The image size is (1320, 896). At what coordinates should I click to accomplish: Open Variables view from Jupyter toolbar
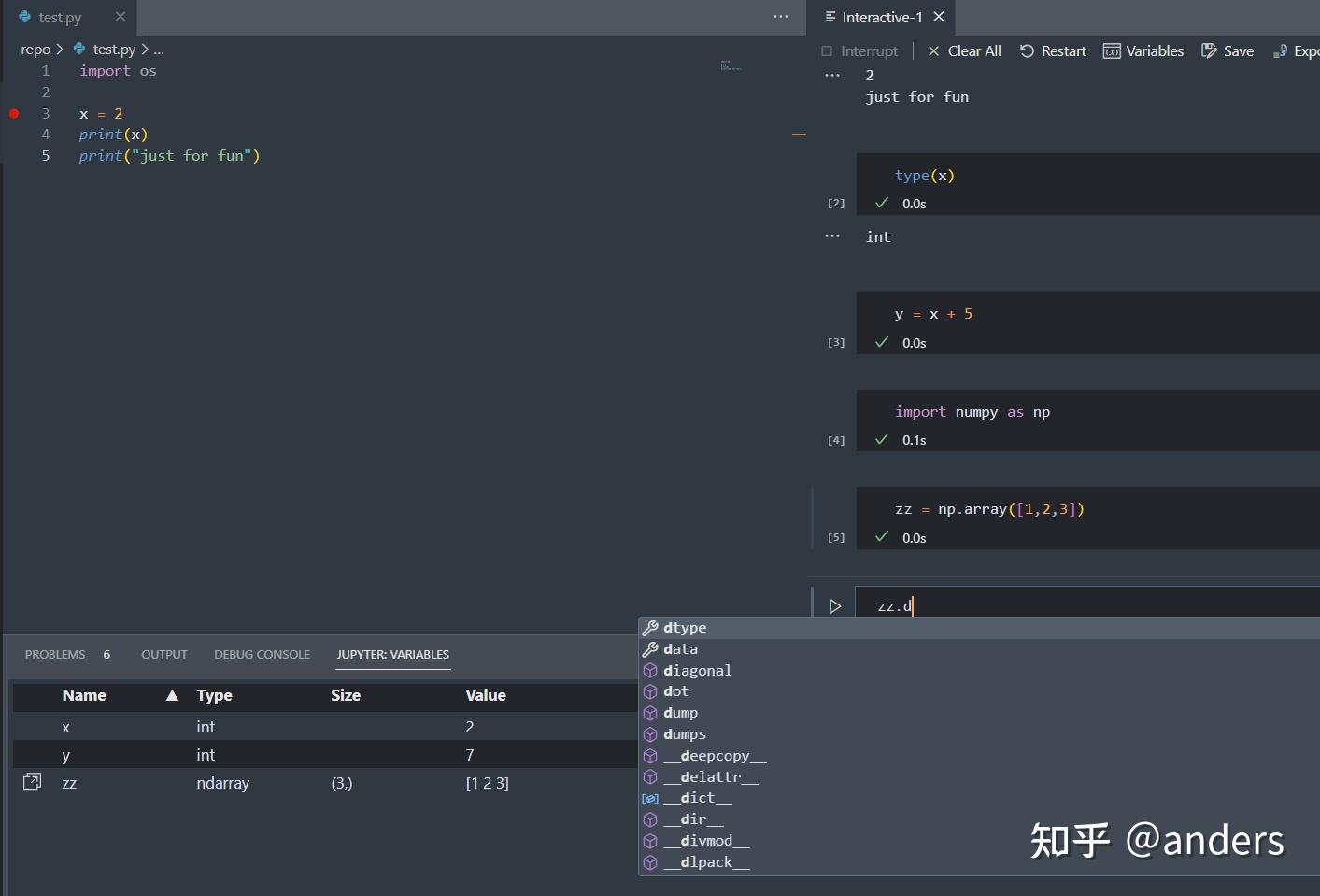[1143, 50]
